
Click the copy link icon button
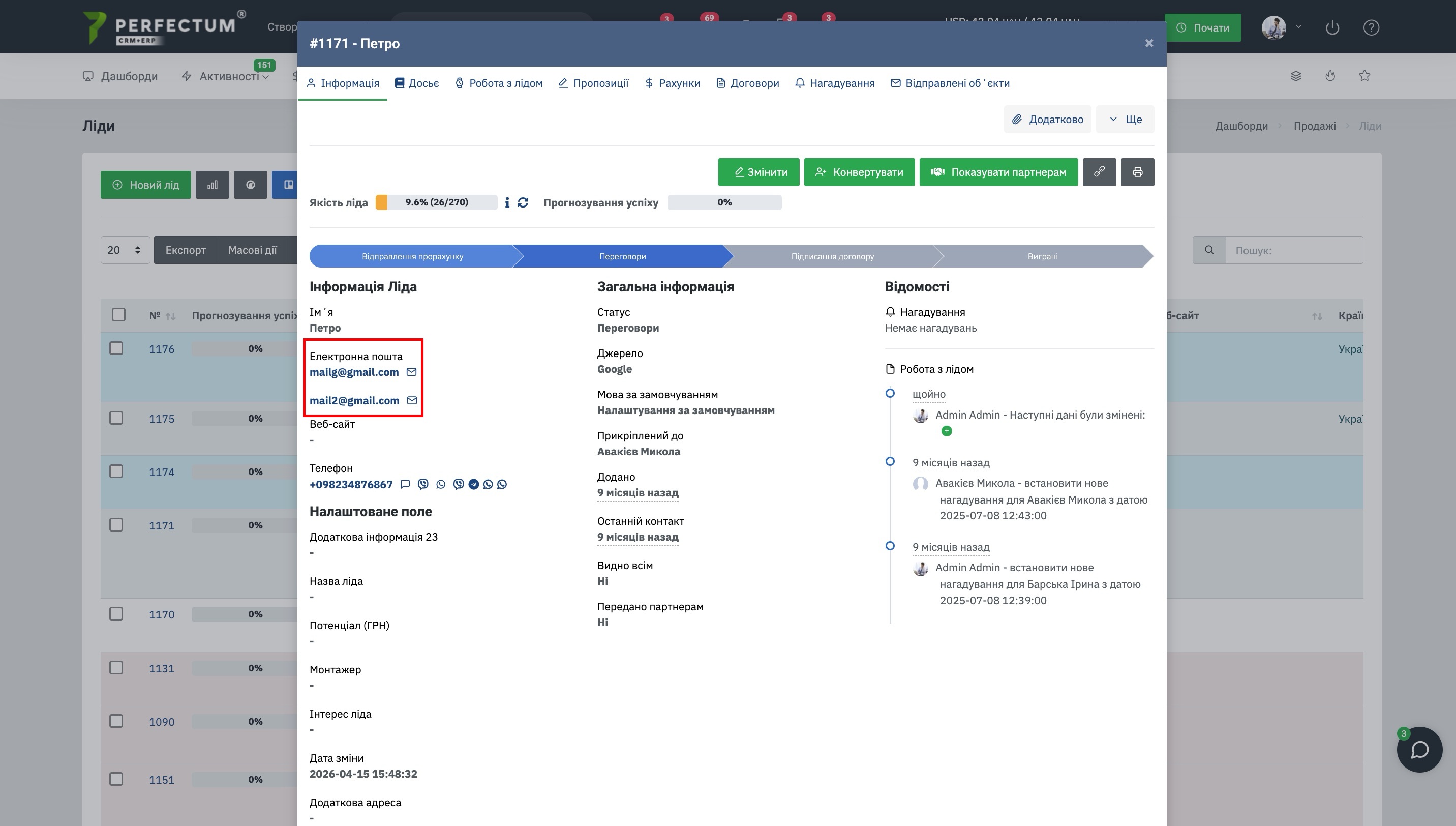[x=1099, y=172]
